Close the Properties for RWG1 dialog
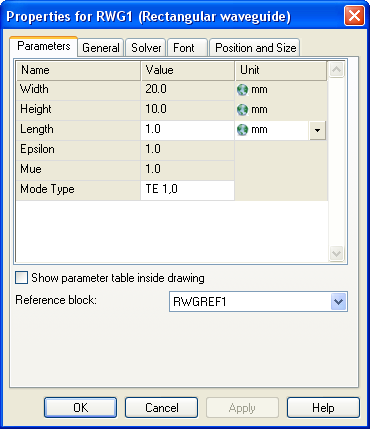Screen dimensions: 370x429 [354, 16]
